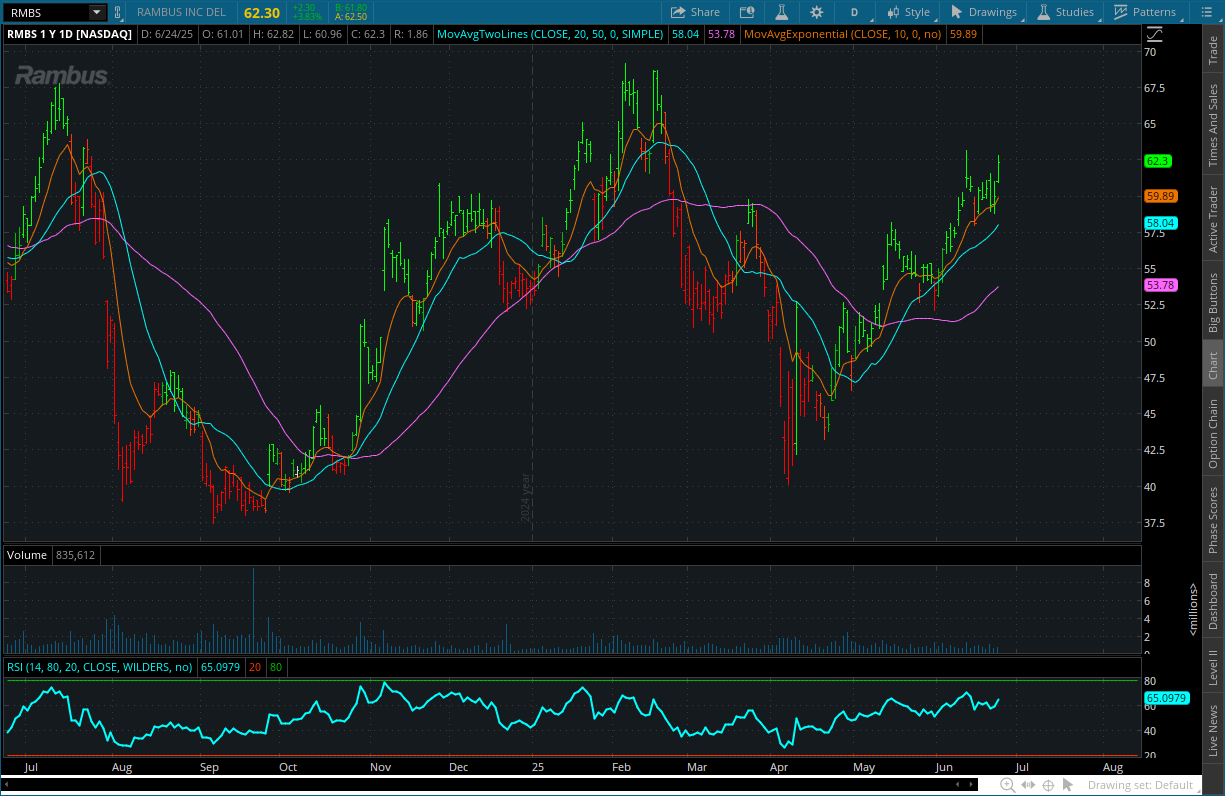
Task: Click the zoom-in magnifier icon
Action: tap(1007, 785)
